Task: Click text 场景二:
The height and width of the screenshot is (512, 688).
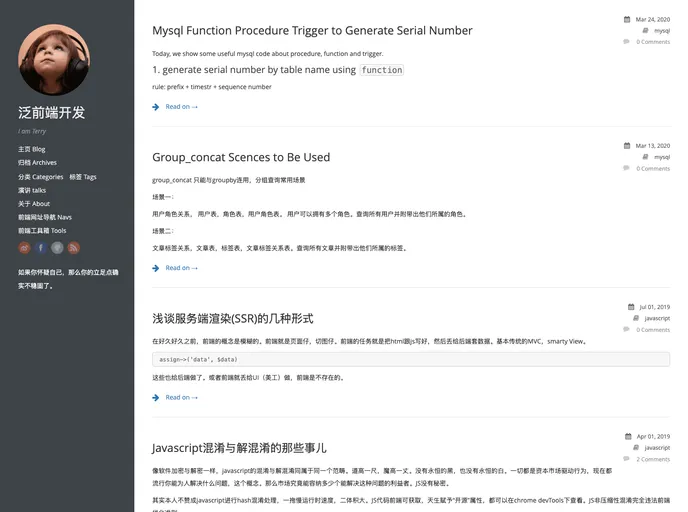Action: coord(163,231)
